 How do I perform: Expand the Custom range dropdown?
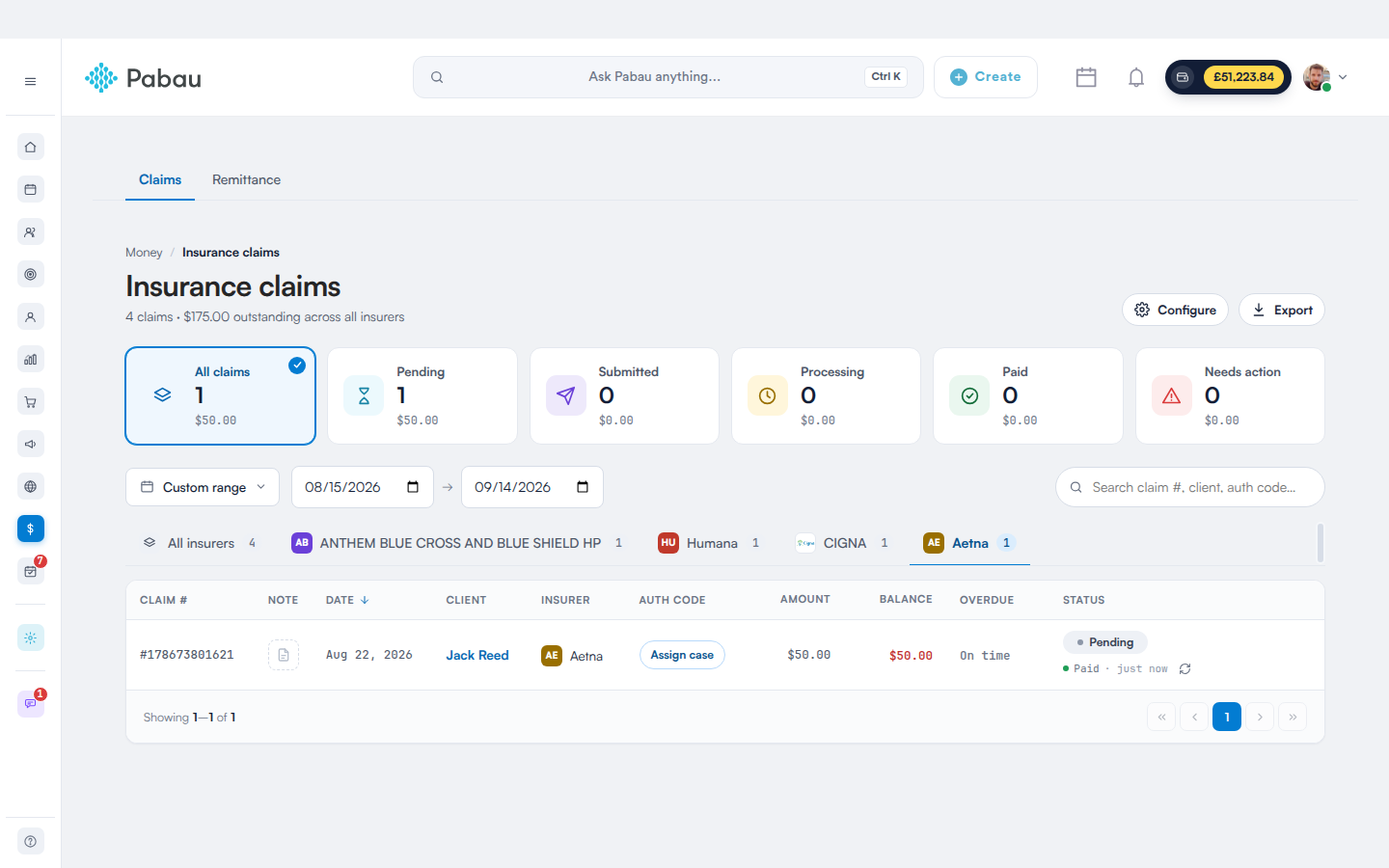pos(203,487)
